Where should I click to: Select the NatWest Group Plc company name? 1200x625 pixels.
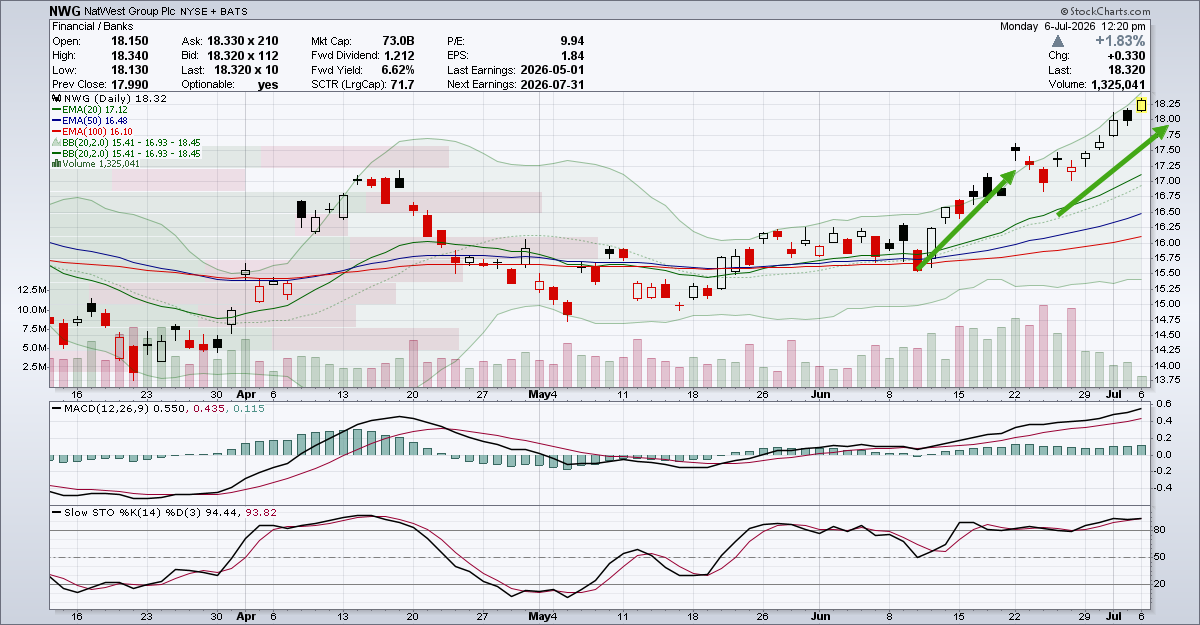coord(131,9)
